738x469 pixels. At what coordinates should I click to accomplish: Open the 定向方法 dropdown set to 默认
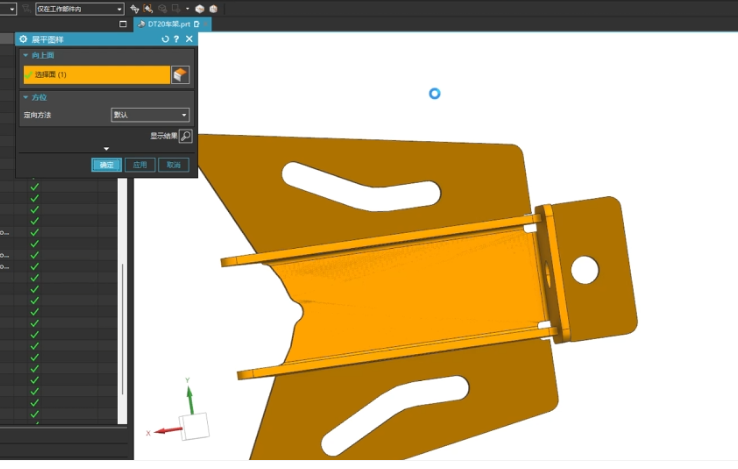[x=150, y=115]
